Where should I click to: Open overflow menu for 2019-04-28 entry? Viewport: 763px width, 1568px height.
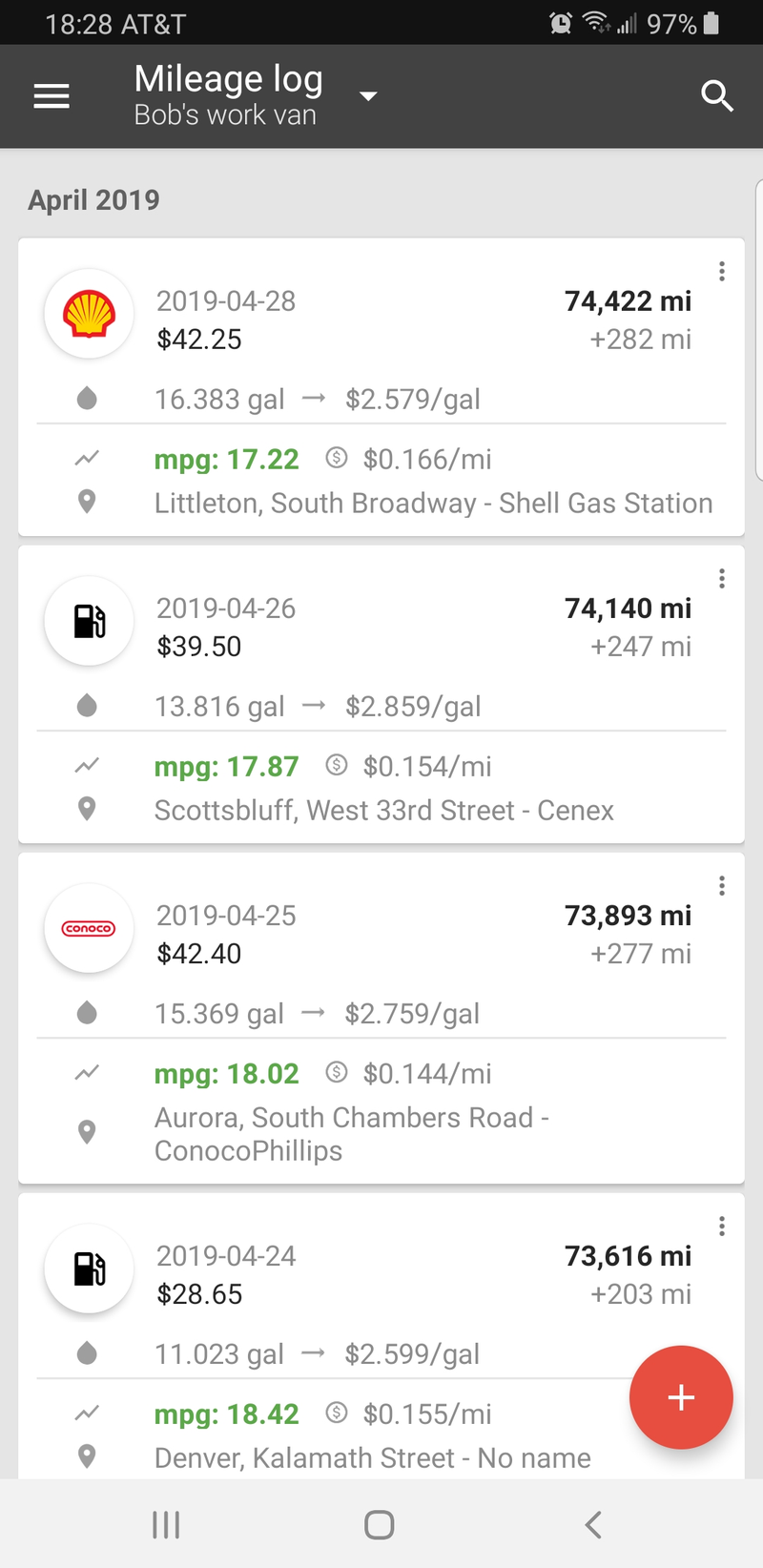[x=722, y=272]
